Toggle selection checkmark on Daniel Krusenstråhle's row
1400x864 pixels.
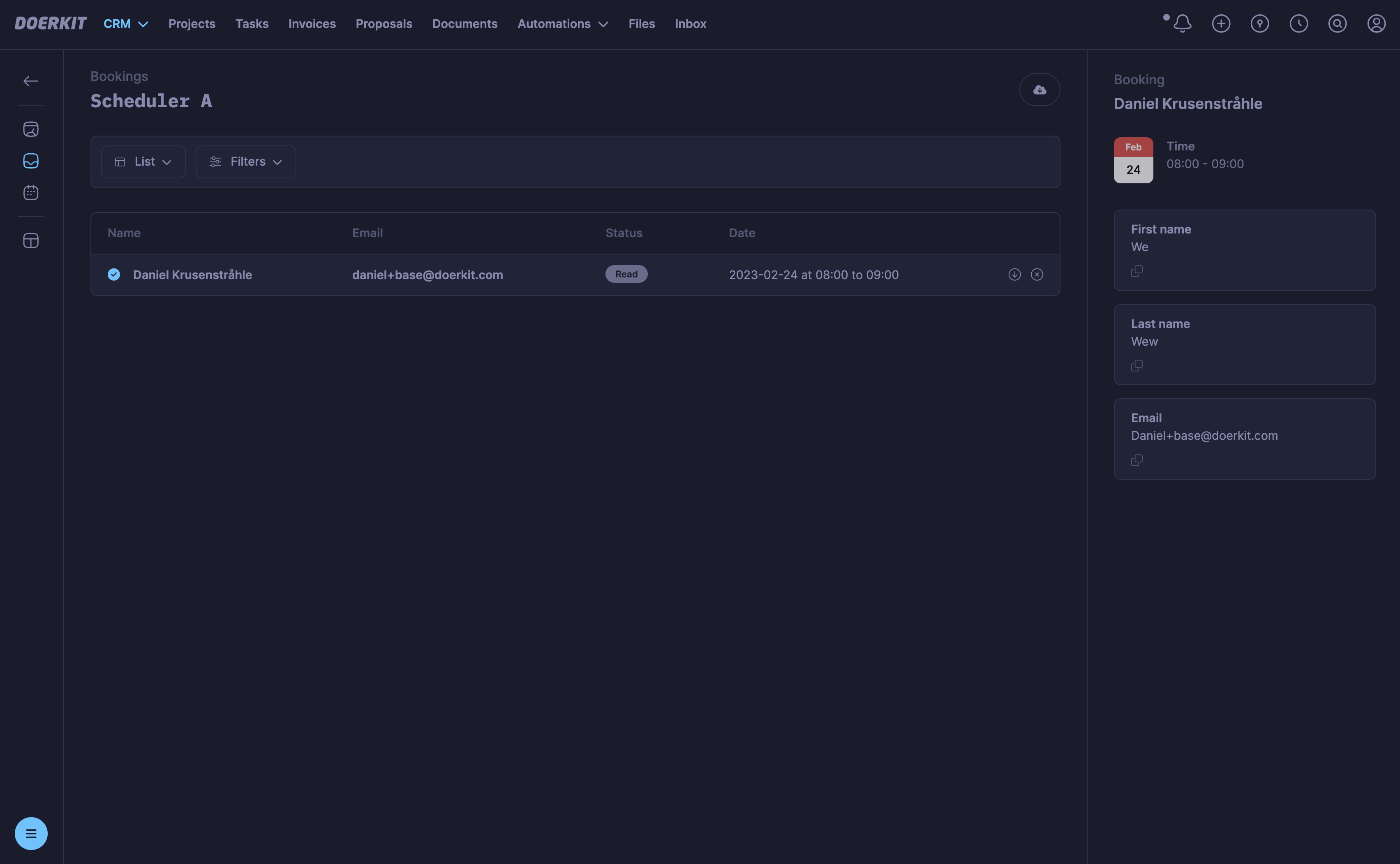pos(114,274)
